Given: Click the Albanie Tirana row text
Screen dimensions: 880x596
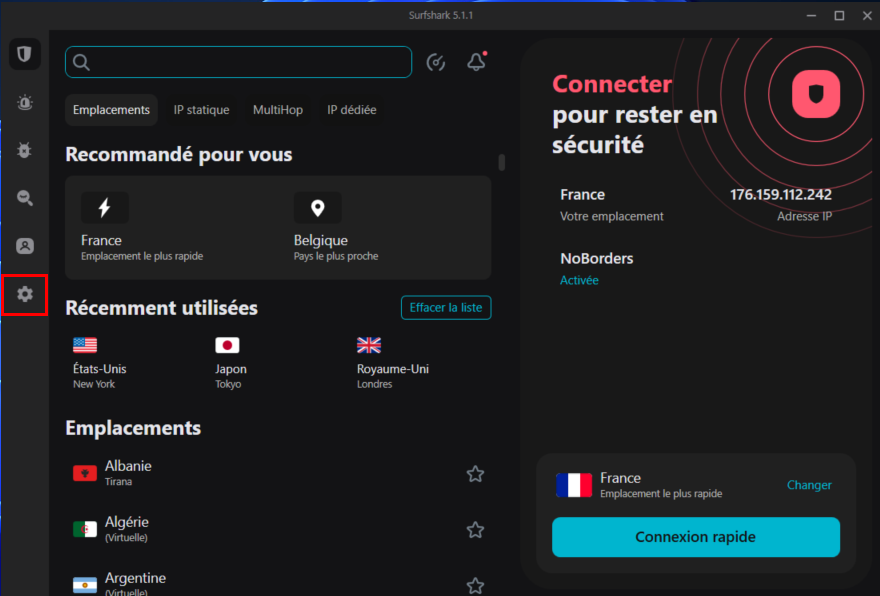Looking at the screenshot, I should coord(128,473).
